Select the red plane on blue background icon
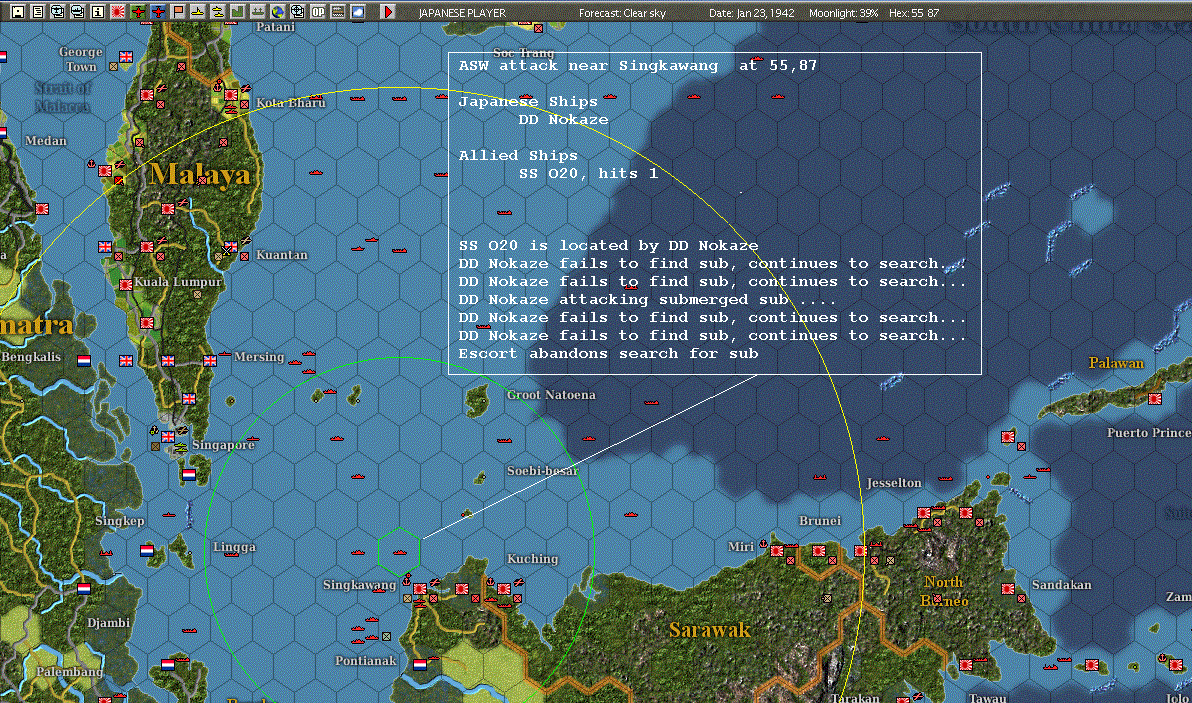The image size is (1192, 703). point(157,11)
